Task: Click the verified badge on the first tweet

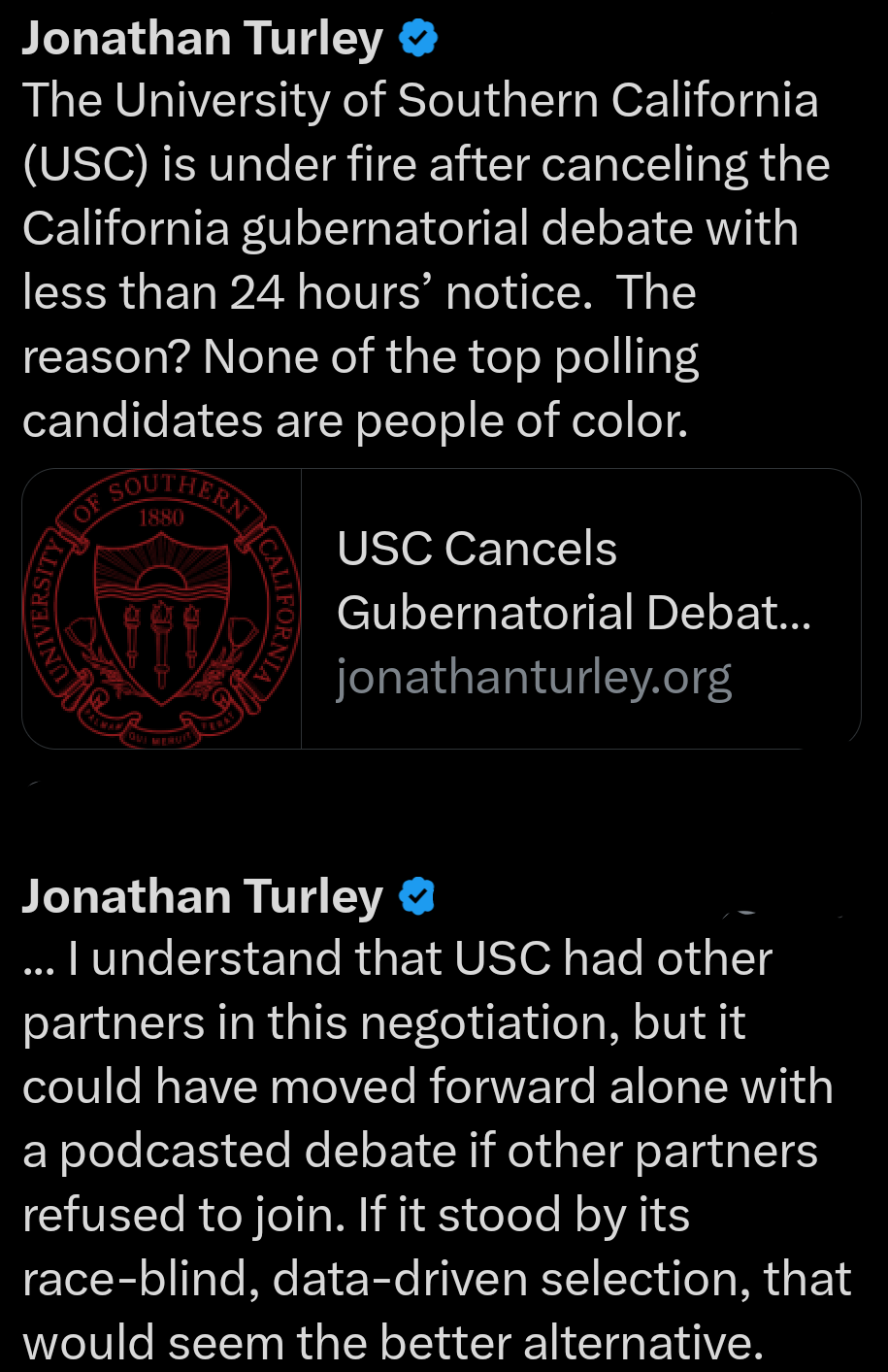Action: [x=418, y=39]
